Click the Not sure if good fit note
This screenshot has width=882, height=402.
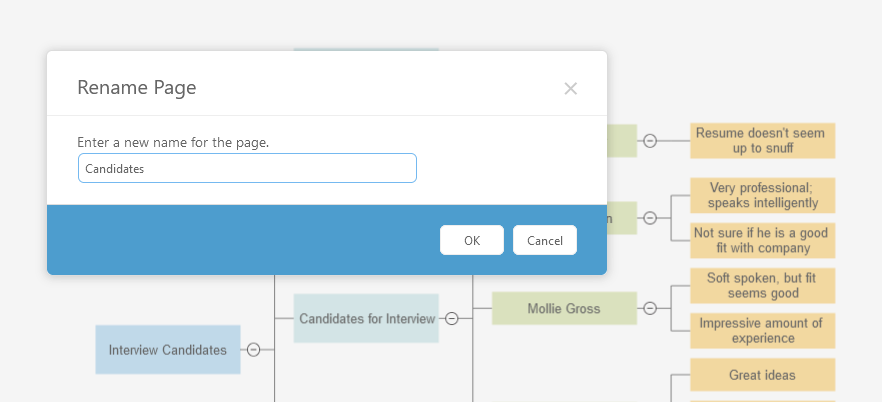(763, 240)
